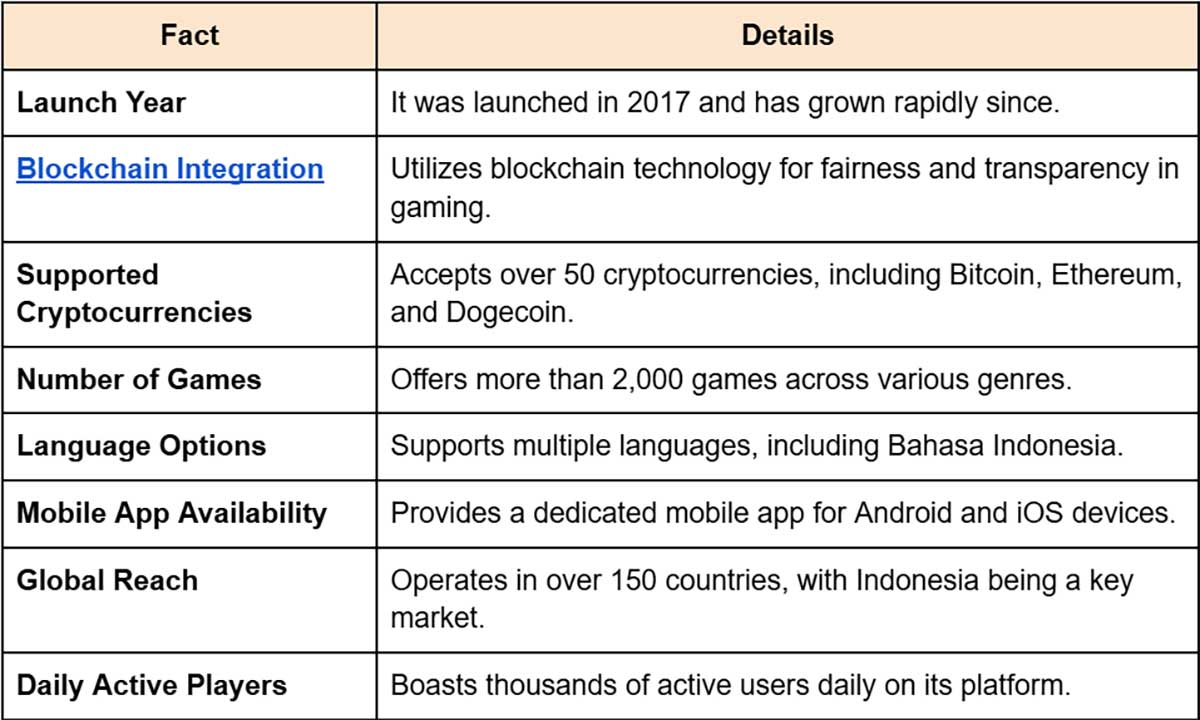Select the Daily Active Players cell
This screenshot has height=720, width=1200.
click(189, 685)
